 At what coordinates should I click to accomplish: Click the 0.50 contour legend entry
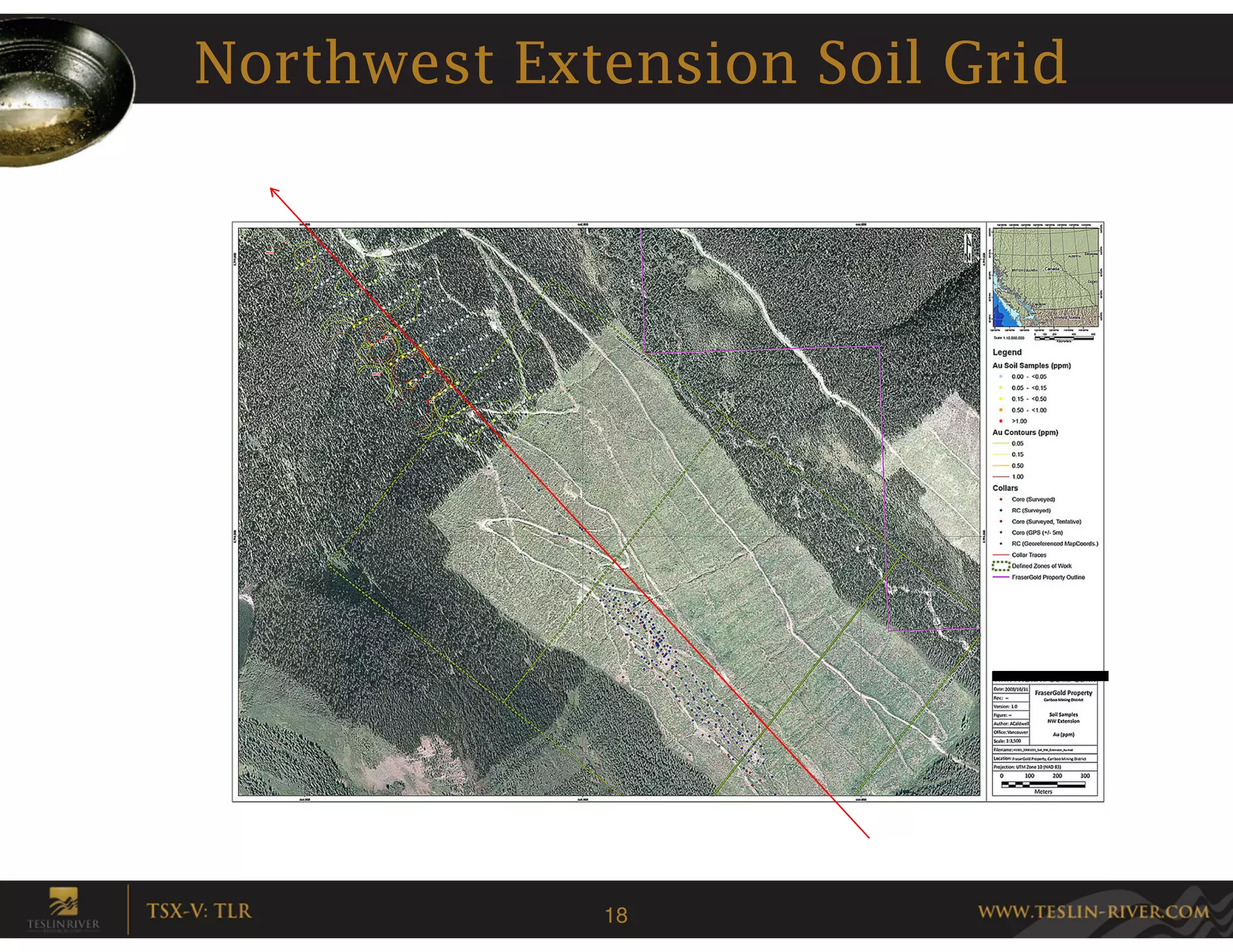pos(1008,466)
